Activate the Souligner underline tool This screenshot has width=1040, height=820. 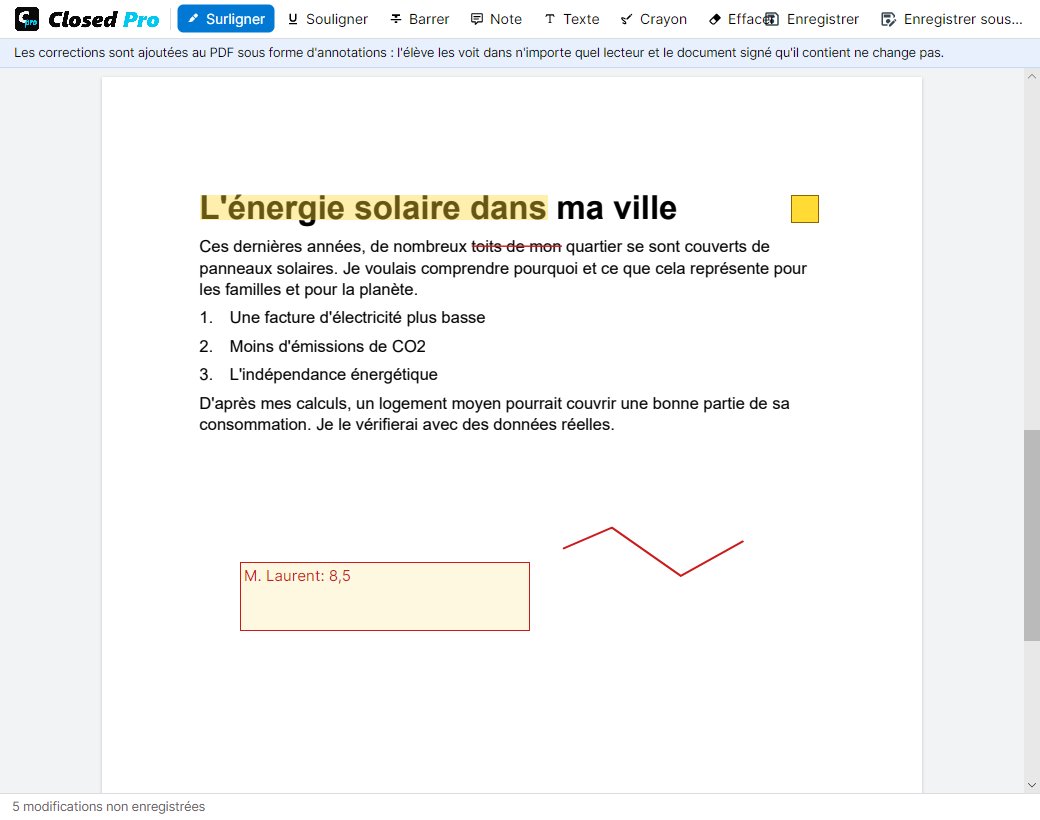pos(328,19)
